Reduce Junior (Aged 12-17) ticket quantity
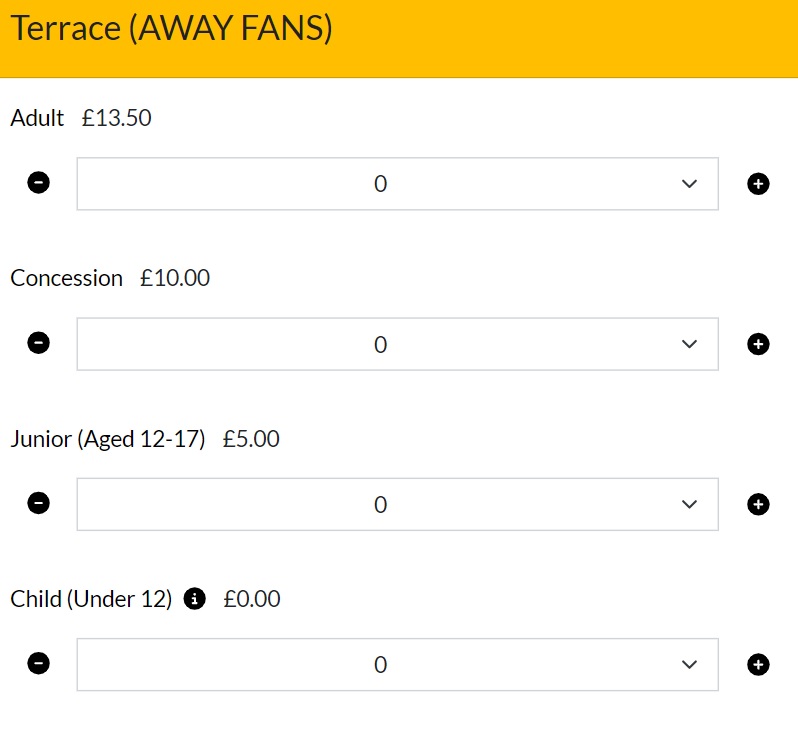This screenshot has height=748, width=798. [39, 503]
